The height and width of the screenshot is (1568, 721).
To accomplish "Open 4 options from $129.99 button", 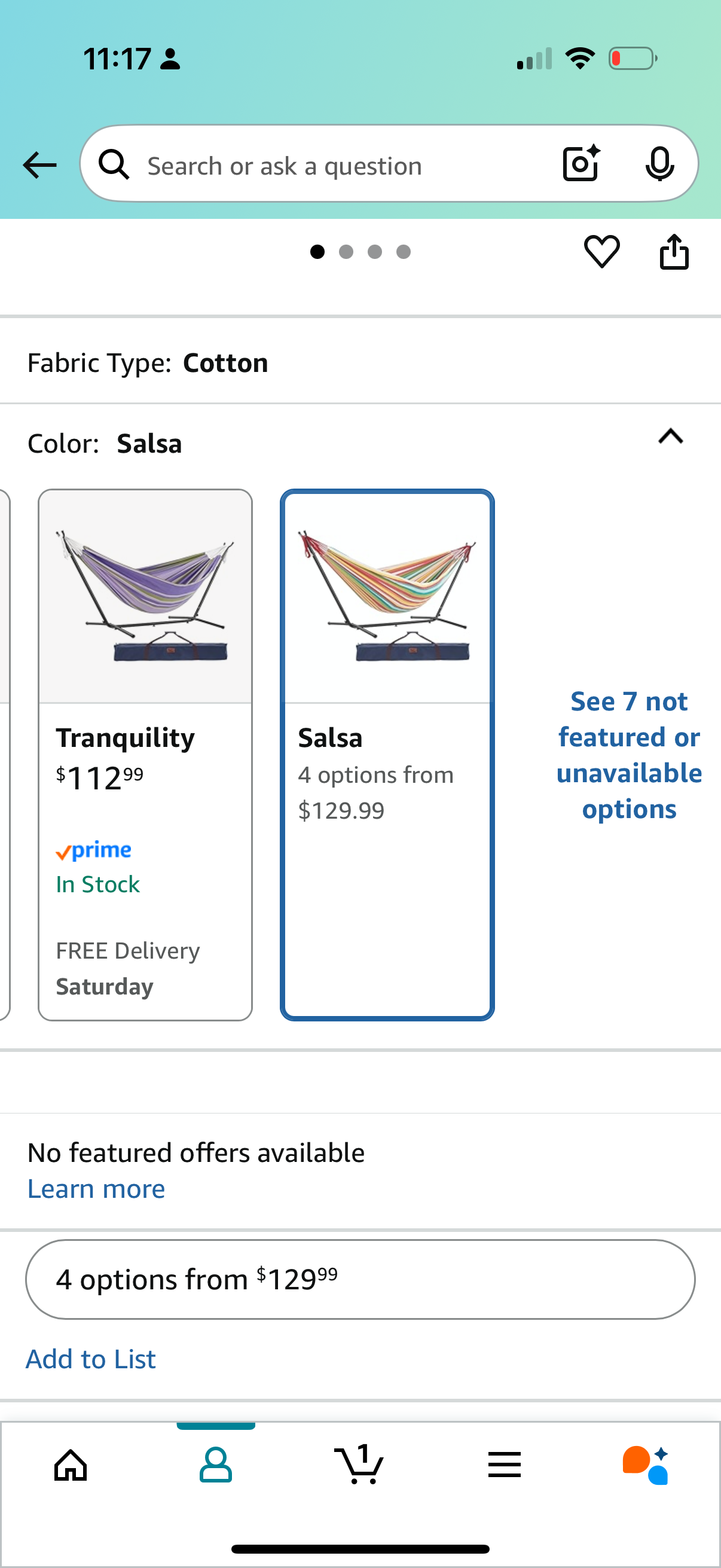I will (360, 1280).
